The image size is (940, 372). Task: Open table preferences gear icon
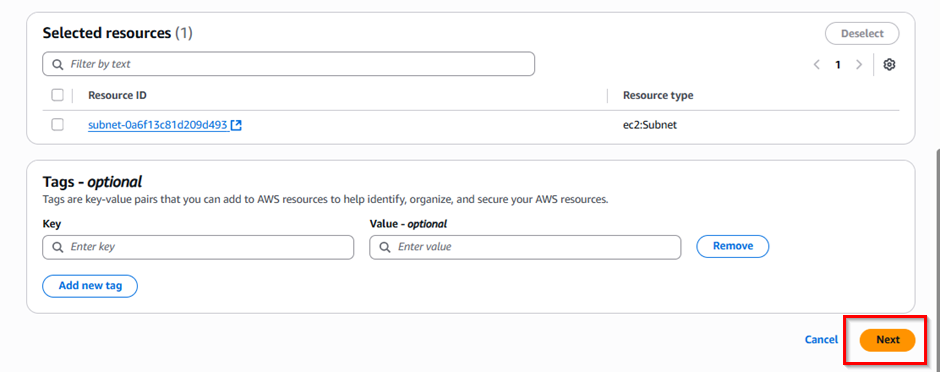(x=890, y=65)
